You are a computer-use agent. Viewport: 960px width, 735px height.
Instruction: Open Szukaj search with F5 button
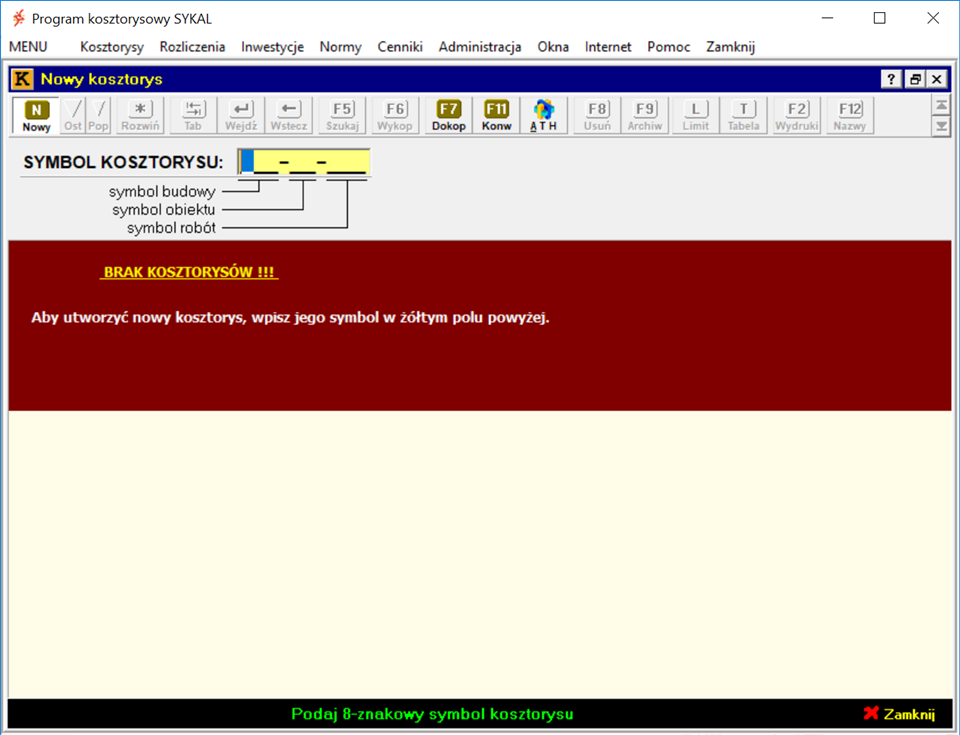(x=342, y=116)
